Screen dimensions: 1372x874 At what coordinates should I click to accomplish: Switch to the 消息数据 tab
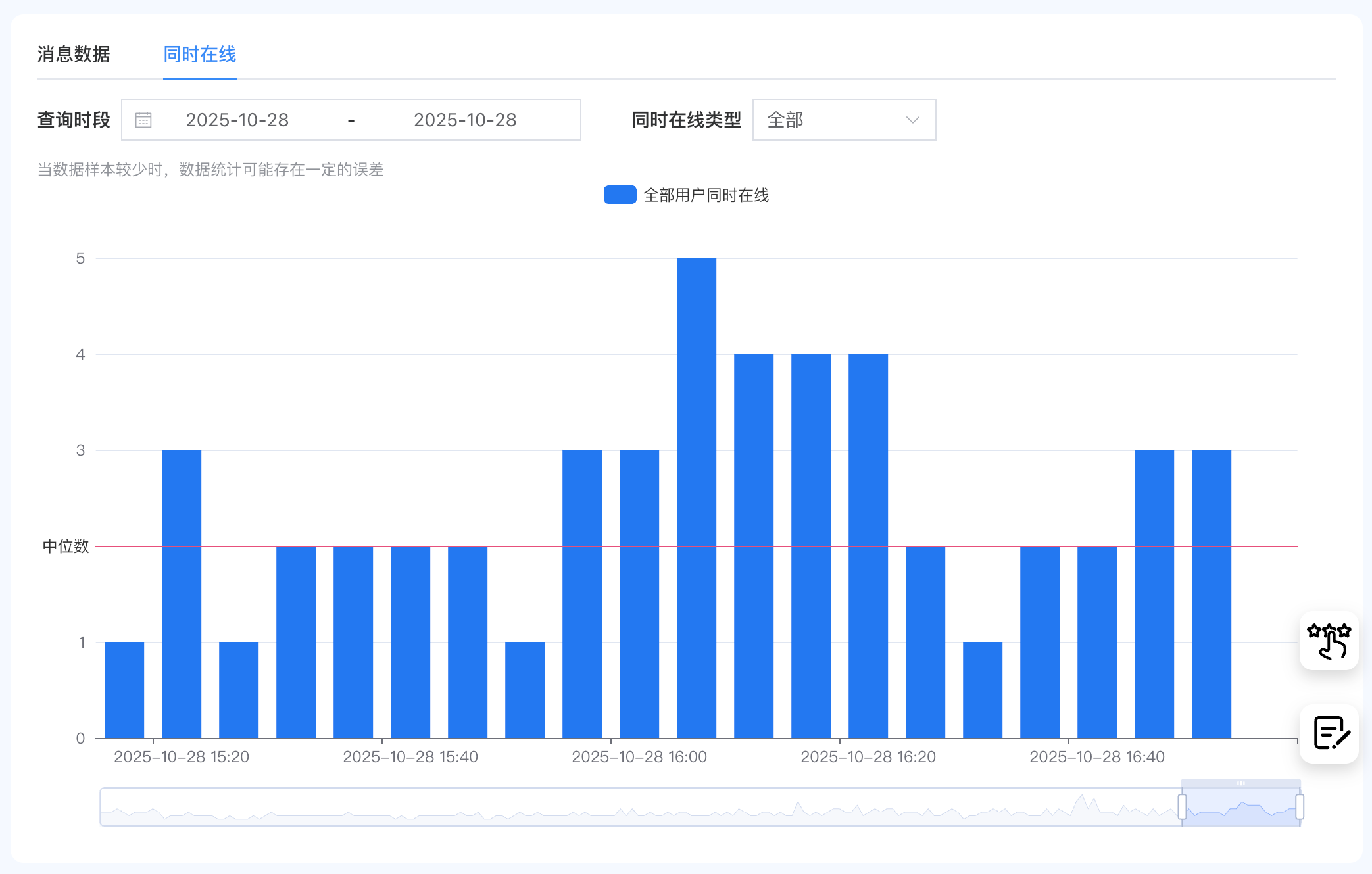pos(74,54)
